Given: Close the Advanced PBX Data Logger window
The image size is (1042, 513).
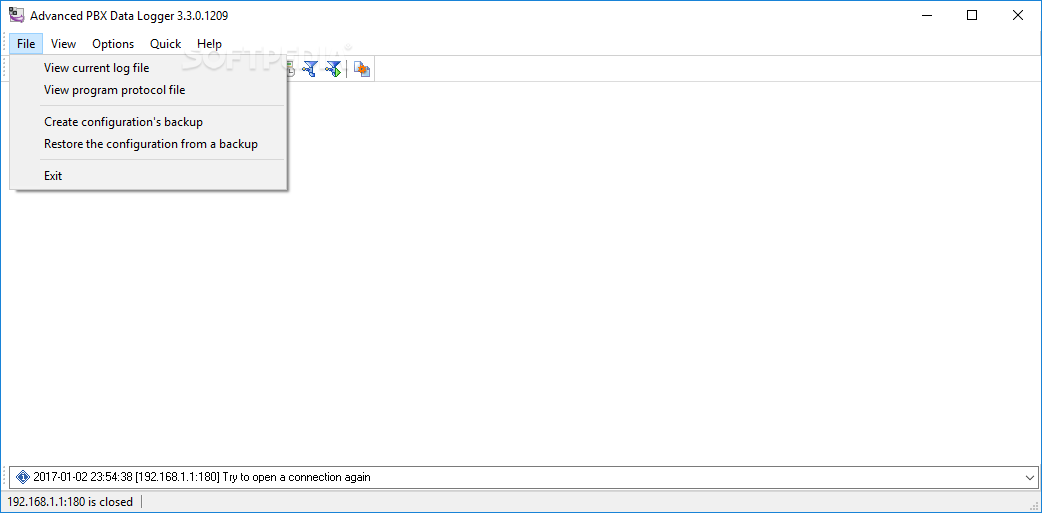Looking at the screenshot, I should [x=1017, y=15].
